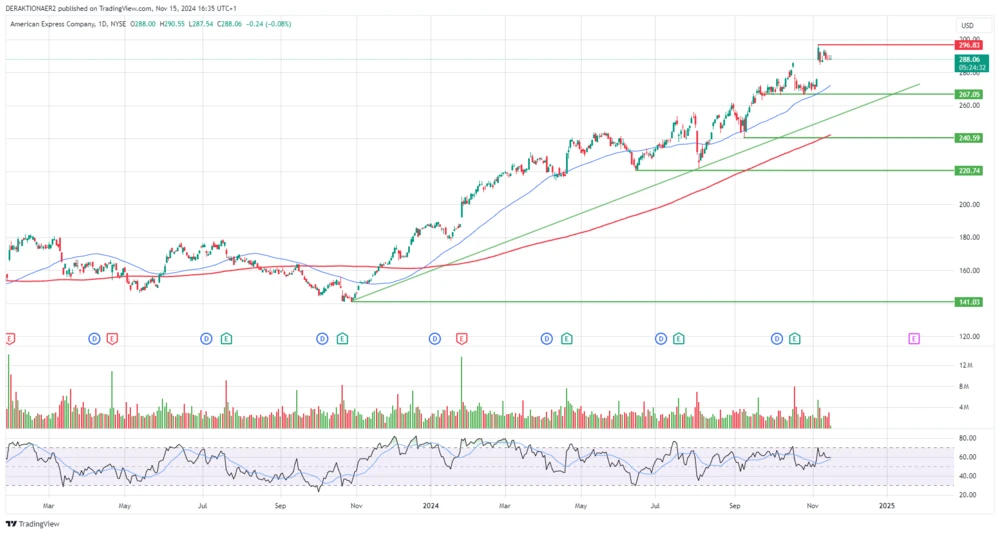The image size is (1000, 534).
Task: Click the 2024 label on the time axis
Action: [x=431, y=506]
